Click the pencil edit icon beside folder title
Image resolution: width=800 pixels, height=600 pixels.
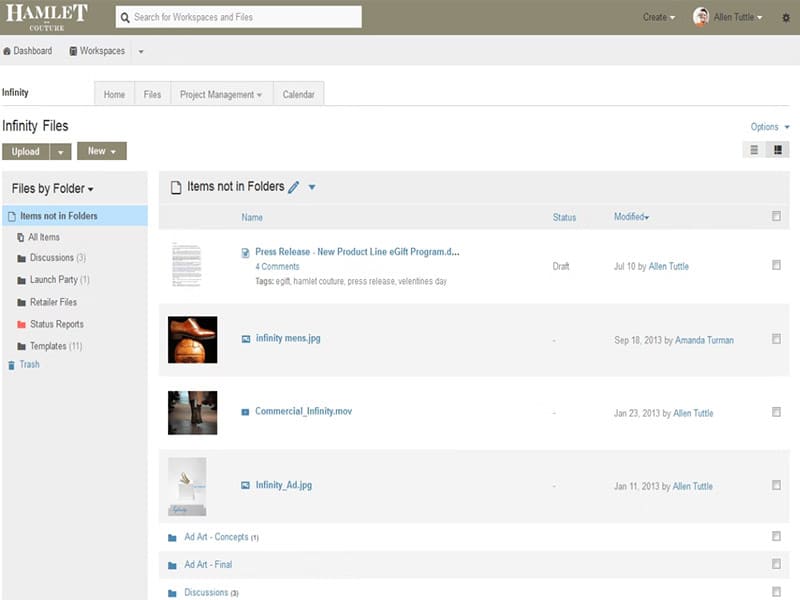pos(293,187)
